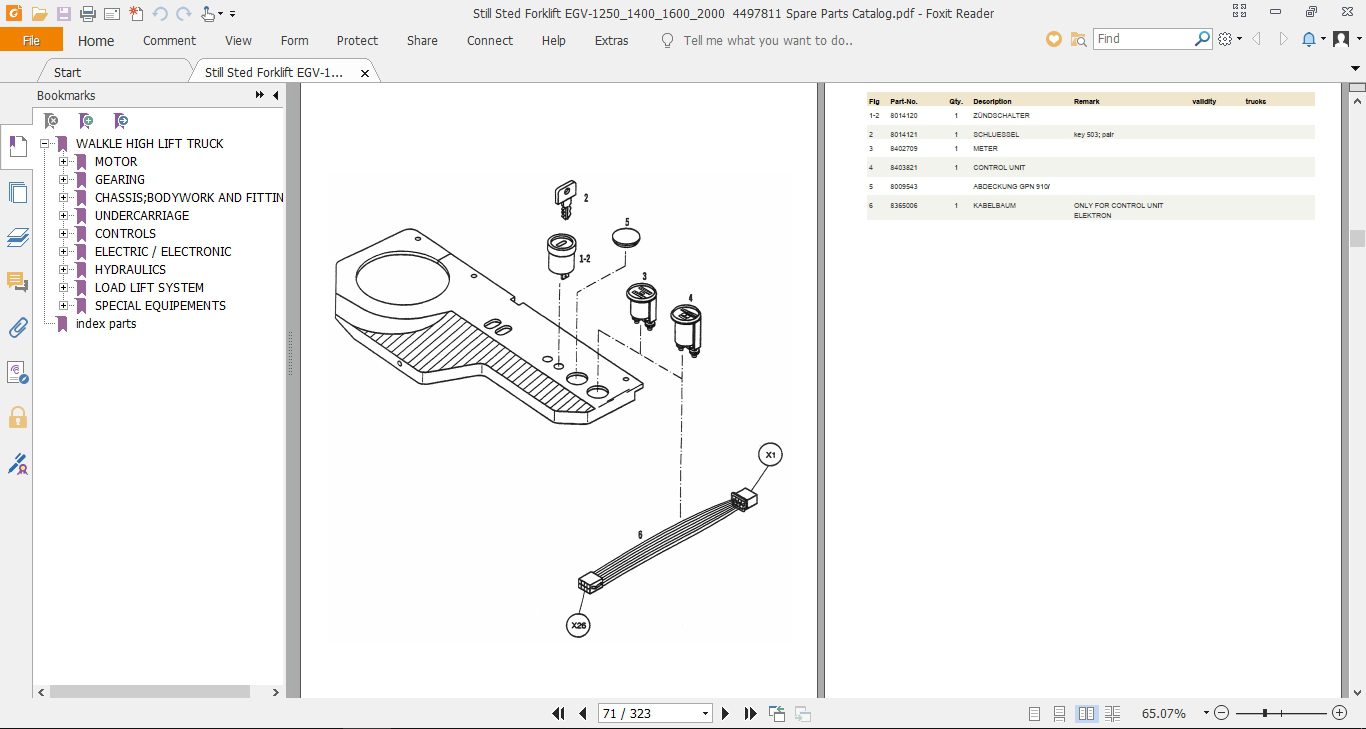The width and height of the screenshot is (1366, 729).
Task: Click the Print icon in quick toolbar
Action: point(87,14)
